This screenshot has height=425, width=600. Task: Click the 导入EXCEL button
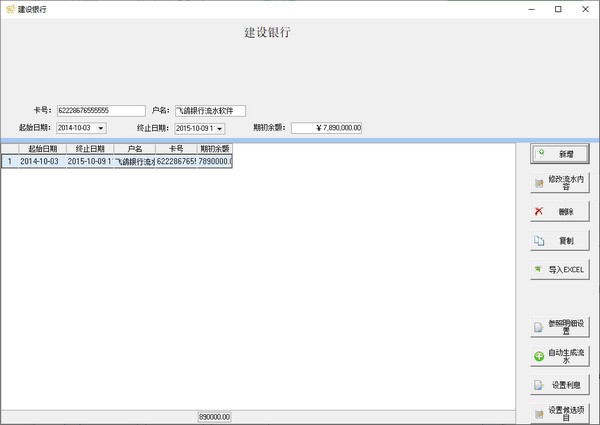559,270
